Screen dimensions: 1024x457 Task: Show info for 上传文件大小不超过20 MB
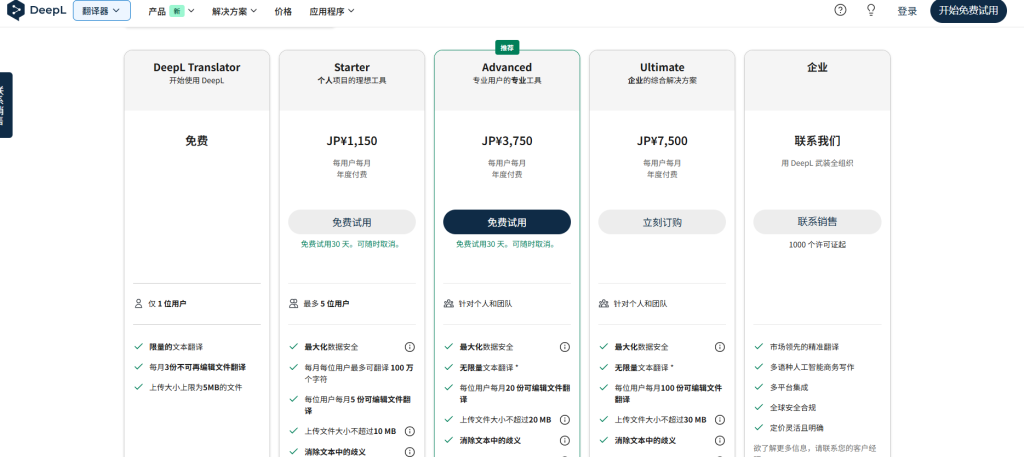tap(565, 420)
